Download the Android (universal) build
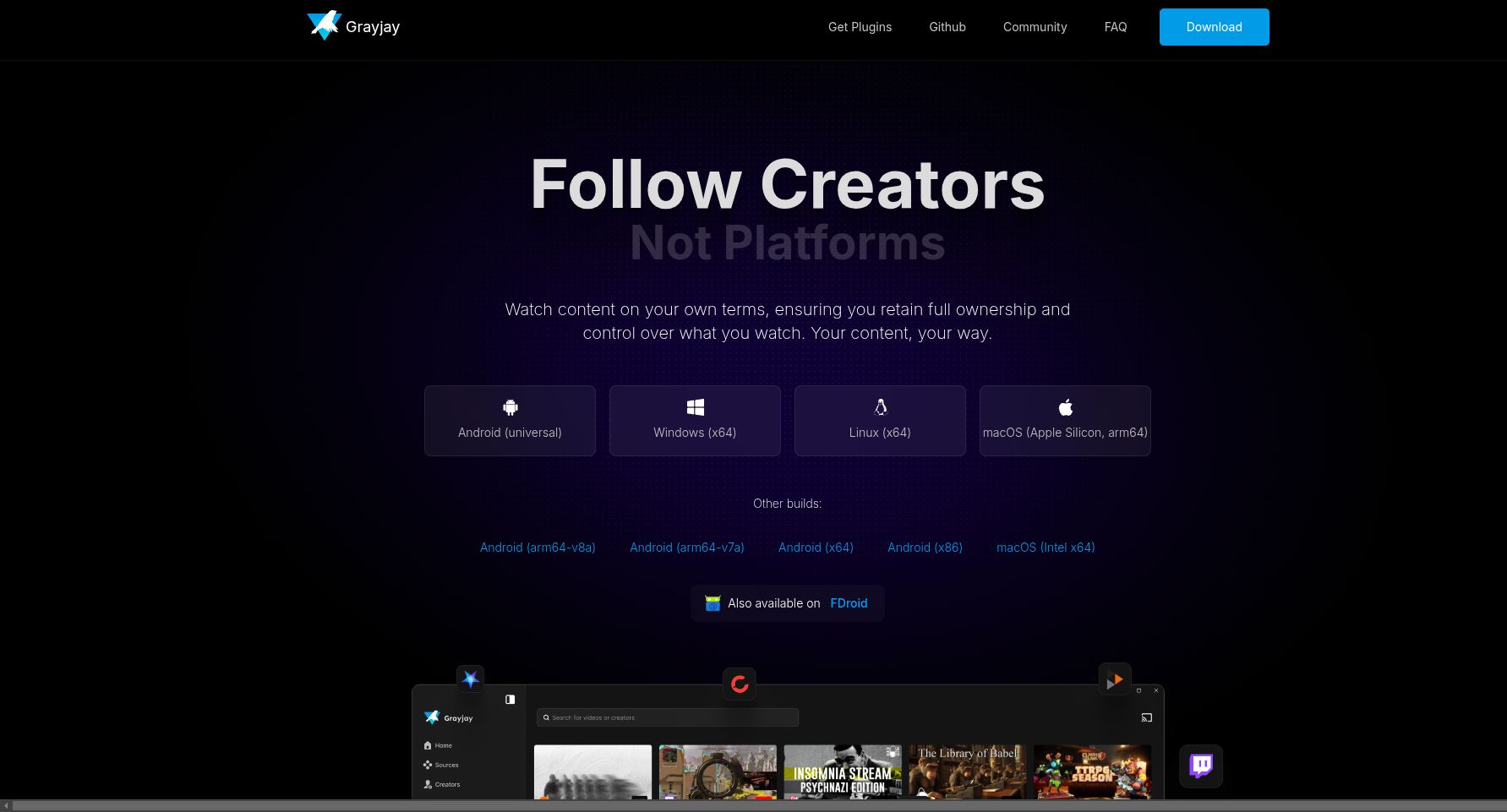Viewport: 1507px width, 812px height. pyautogui.click(x=510, y=421)
